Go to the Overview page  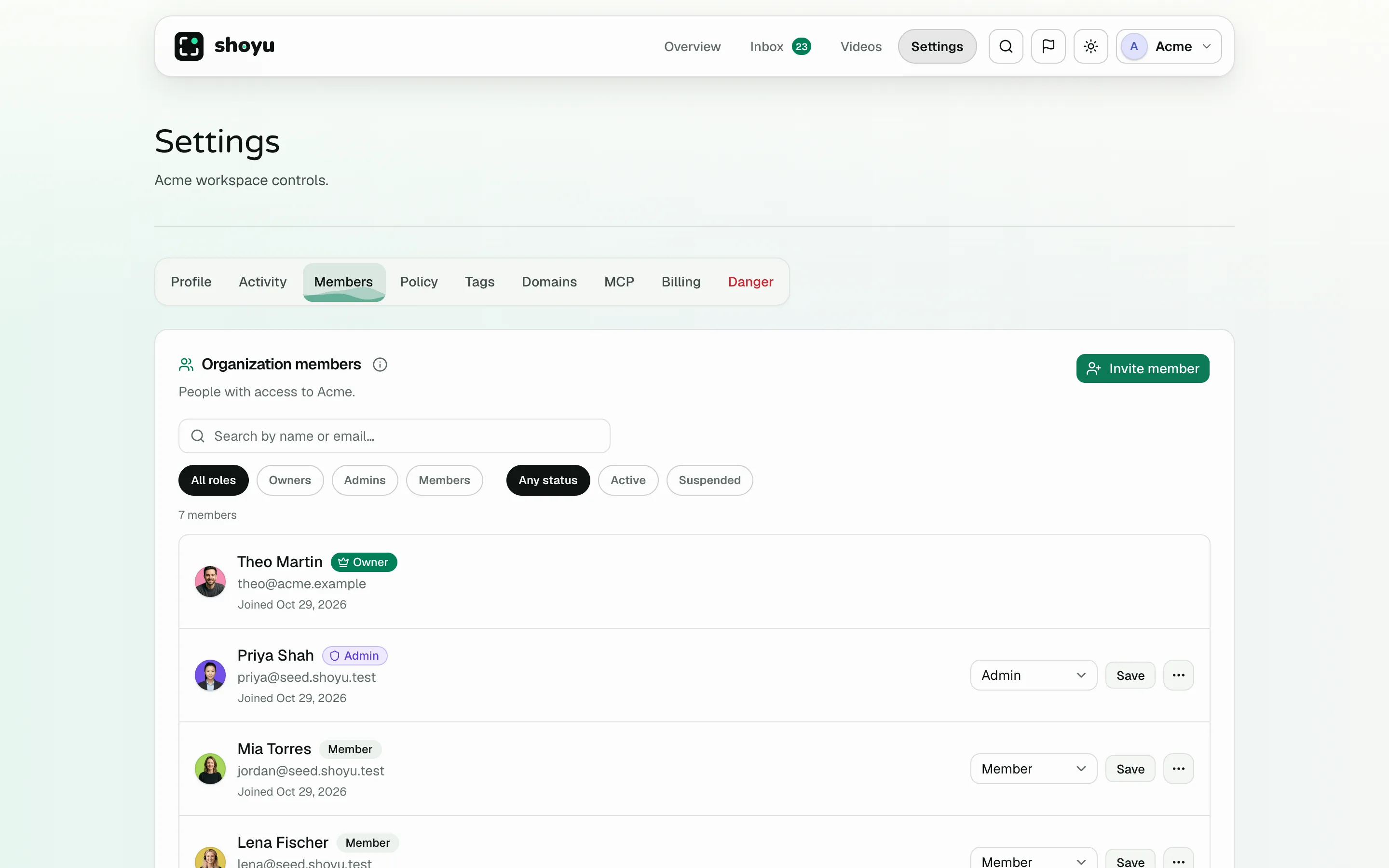click(692, 46)
